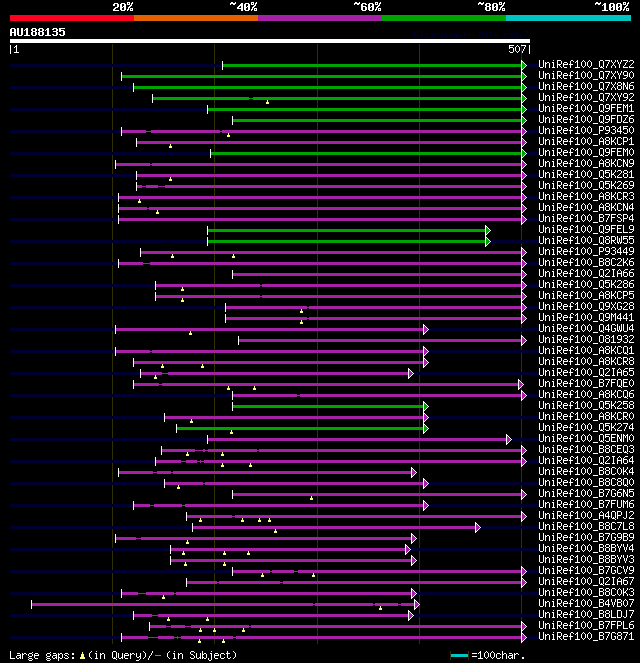
Task: Click the green arrowhead of the Q5K258 alignment
Action: point(426,406)
